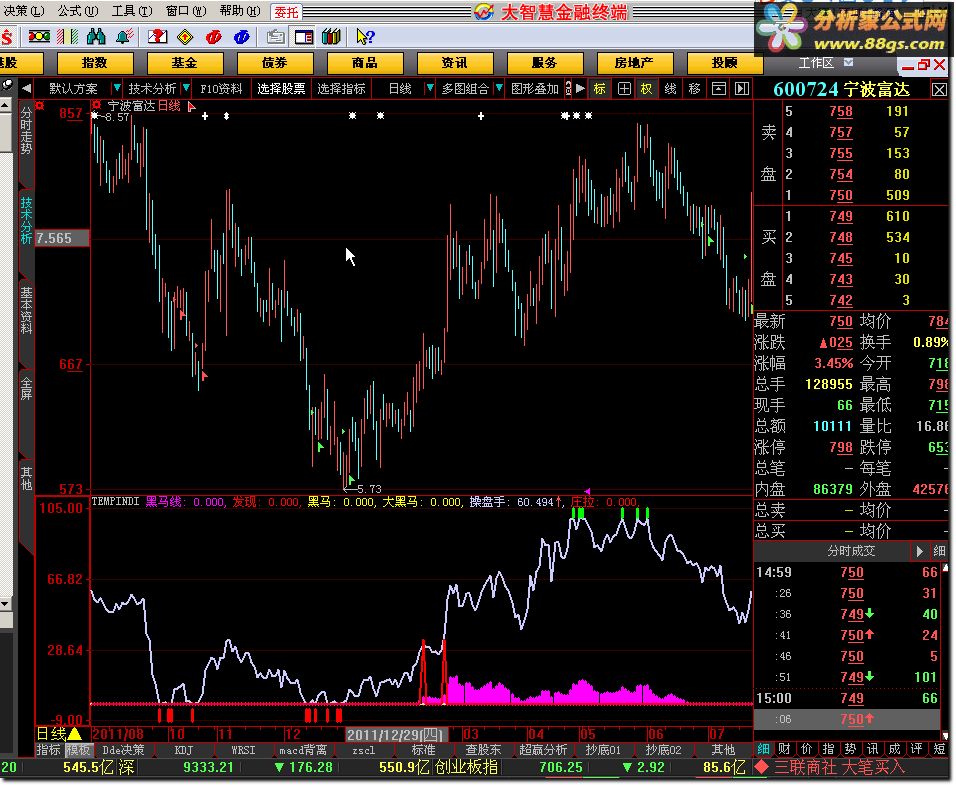Switch to the KDJ indicator tab
Screen dimensions: 956x785
183,750
